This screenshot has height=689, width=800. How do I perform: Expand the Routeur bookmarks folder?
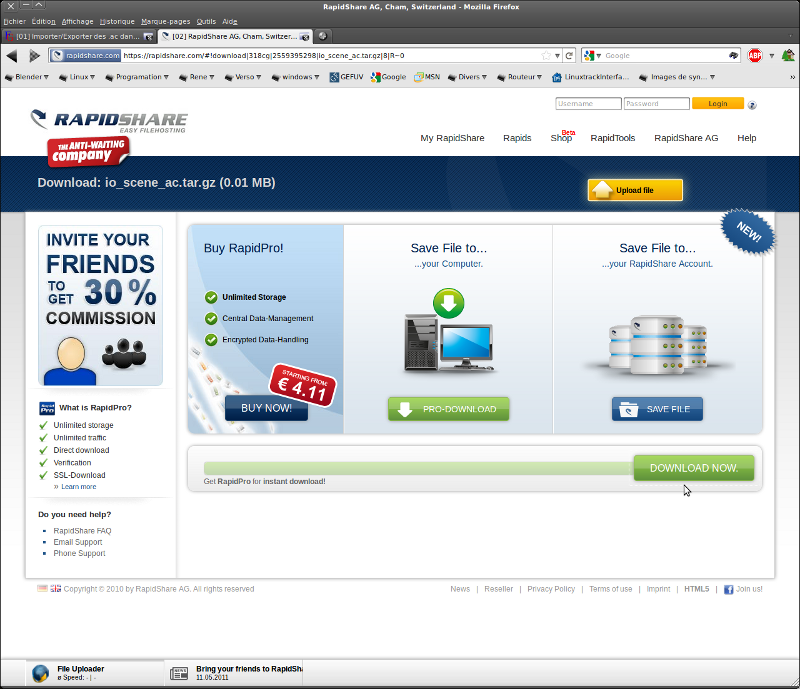[519, 77]
